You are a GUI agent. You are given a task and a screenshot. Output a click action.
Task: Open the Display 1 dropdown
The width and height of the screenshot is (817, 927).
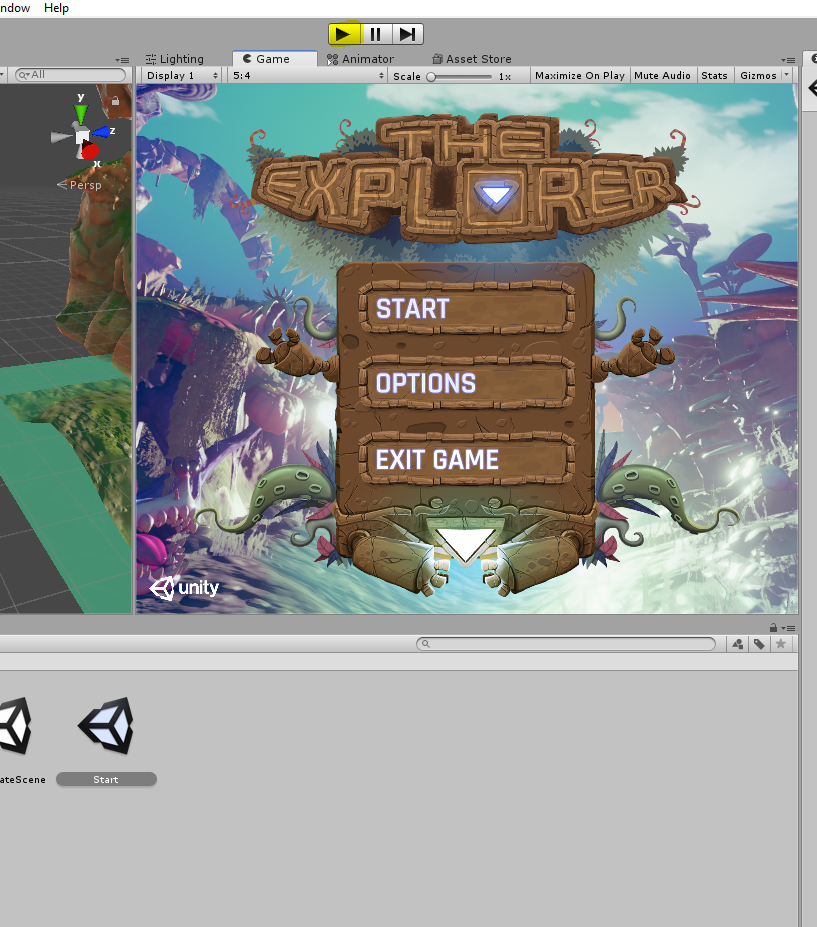coord(183,75)
